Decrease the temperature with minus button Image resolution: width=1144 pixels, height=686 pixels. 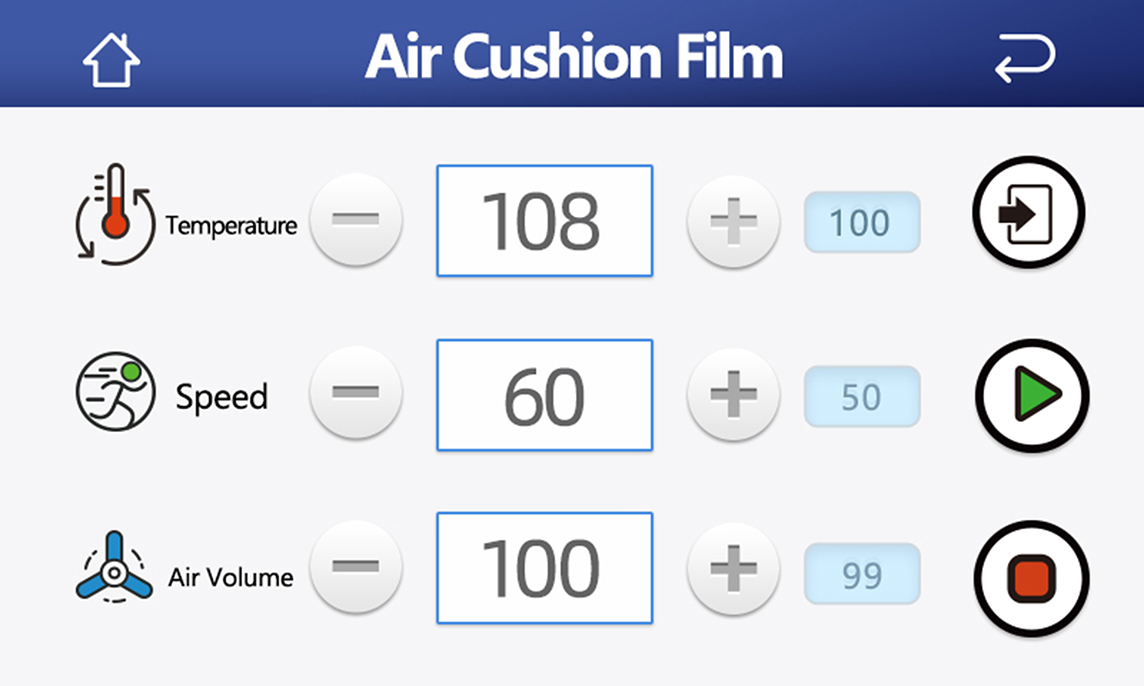(355, 220)
